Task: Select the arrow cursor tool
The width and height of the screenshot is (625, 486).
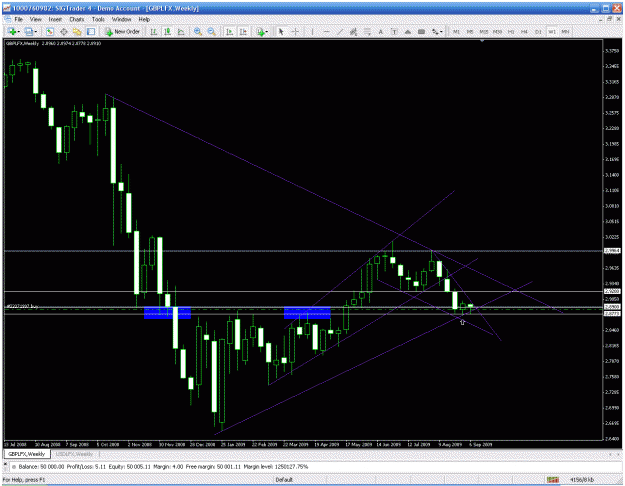Action: point(281,31)
